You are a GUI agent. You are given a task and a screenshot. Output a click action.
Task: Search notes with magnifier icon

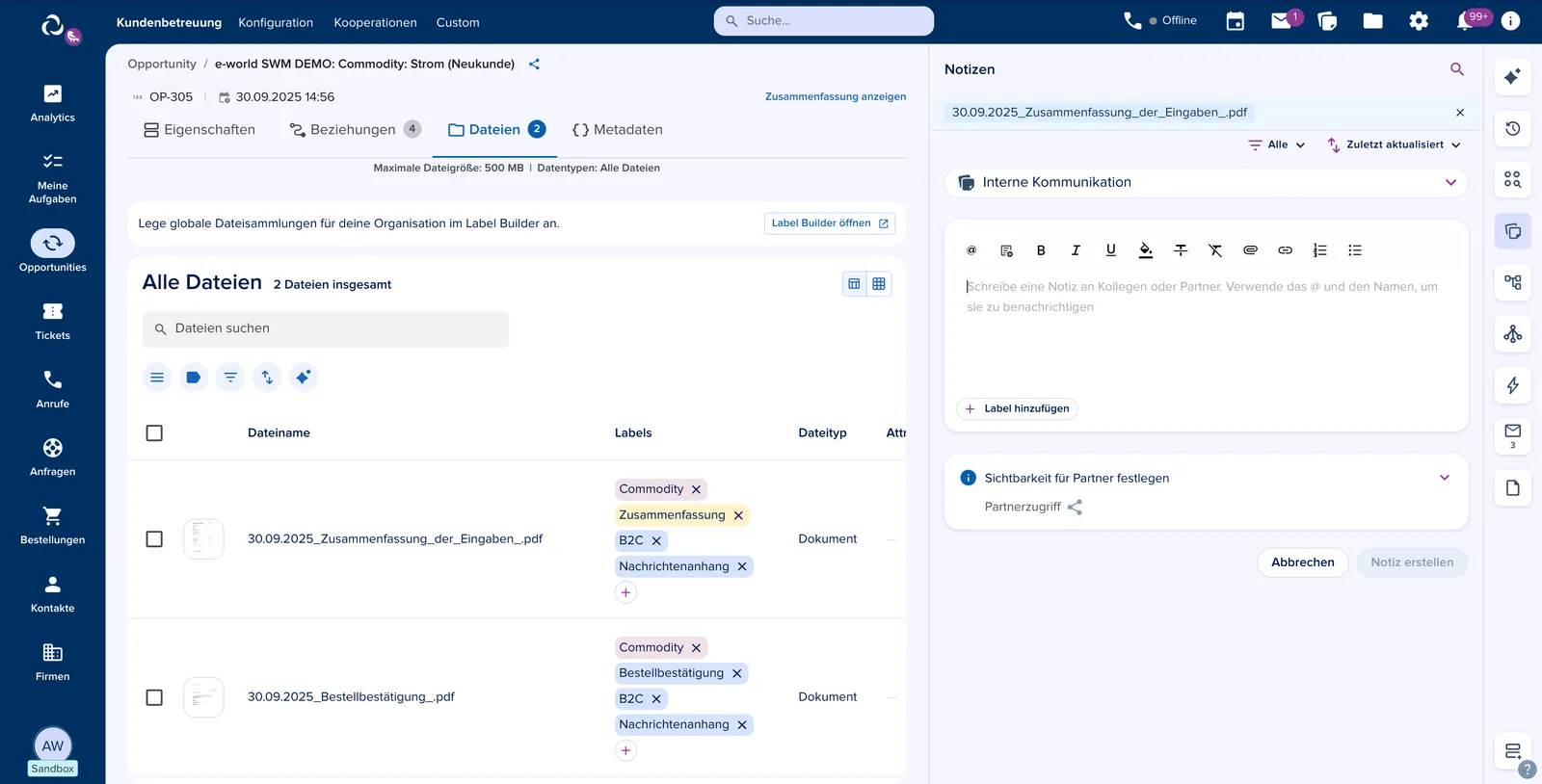coord(1457,69)
